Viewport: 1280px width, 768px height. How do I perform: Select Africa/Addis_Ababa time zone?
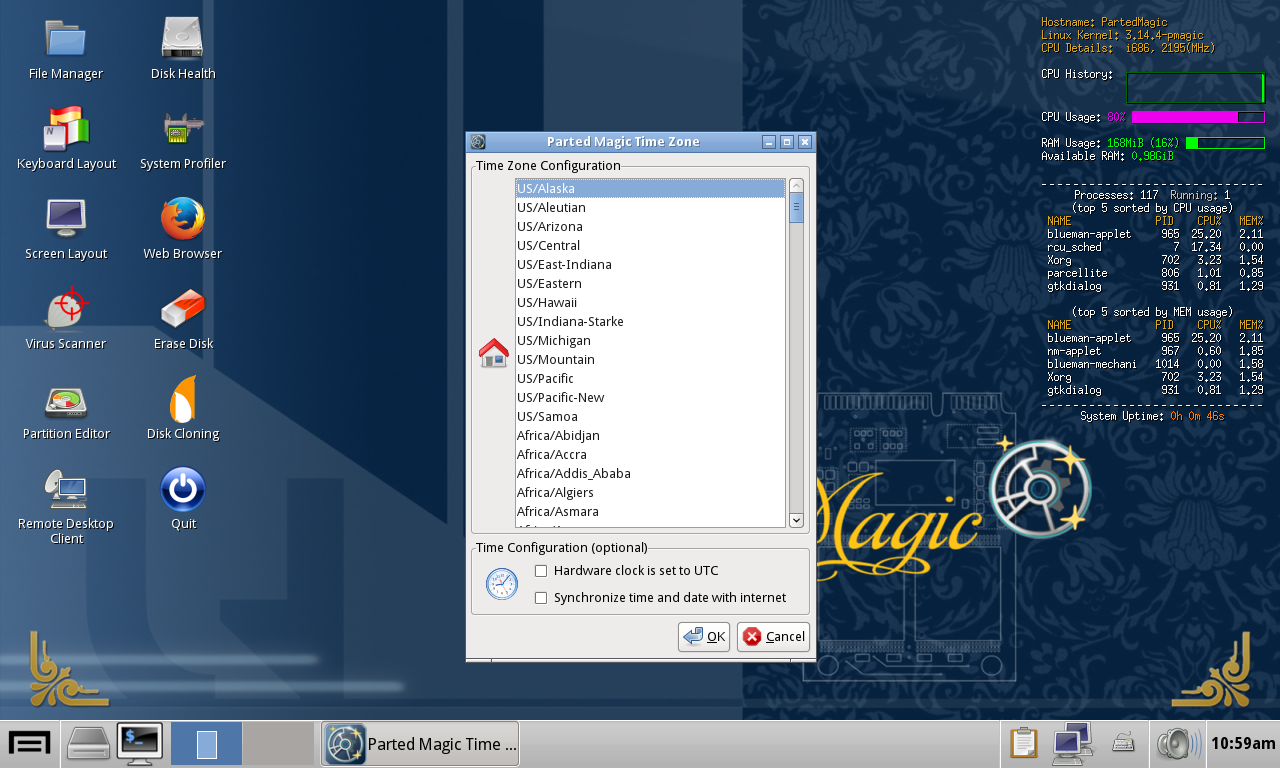click(x=650, y=474)
